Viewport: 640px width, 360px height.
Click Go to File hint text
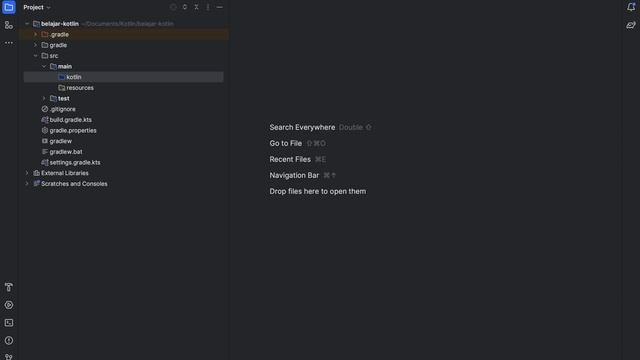click(x=286, y=143)
